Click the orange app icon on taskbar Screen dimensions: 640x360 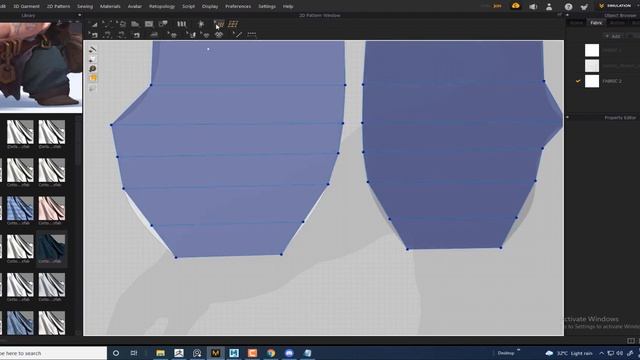[253, 353]
